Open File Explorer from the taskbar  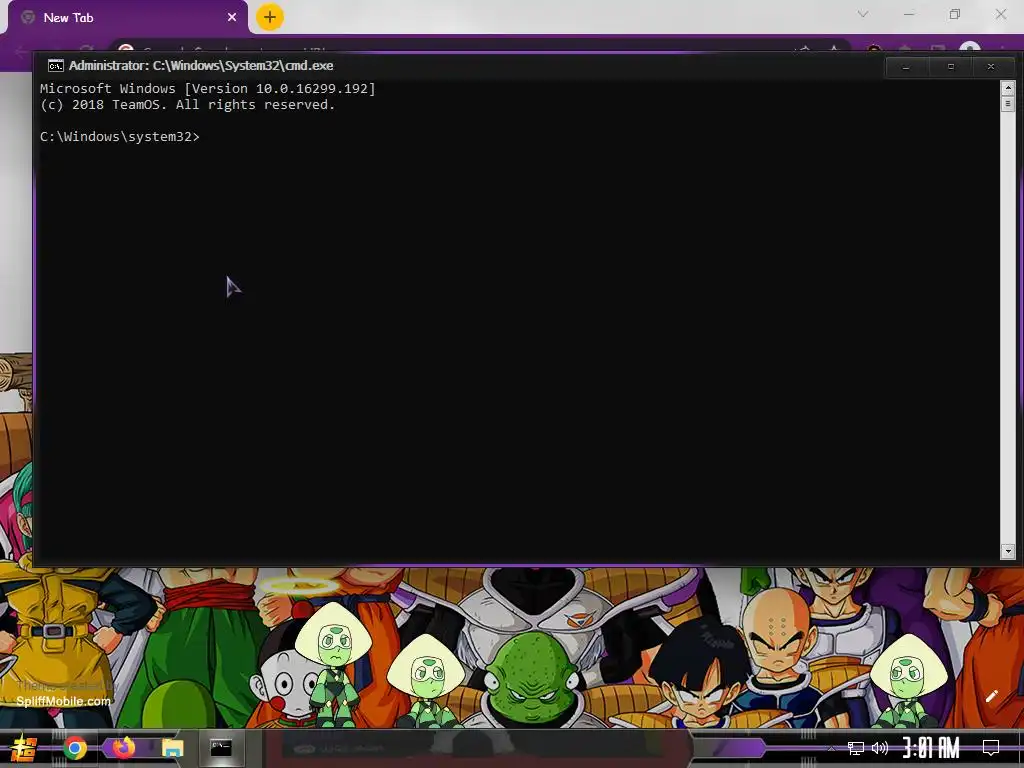(x=172, y=748)
